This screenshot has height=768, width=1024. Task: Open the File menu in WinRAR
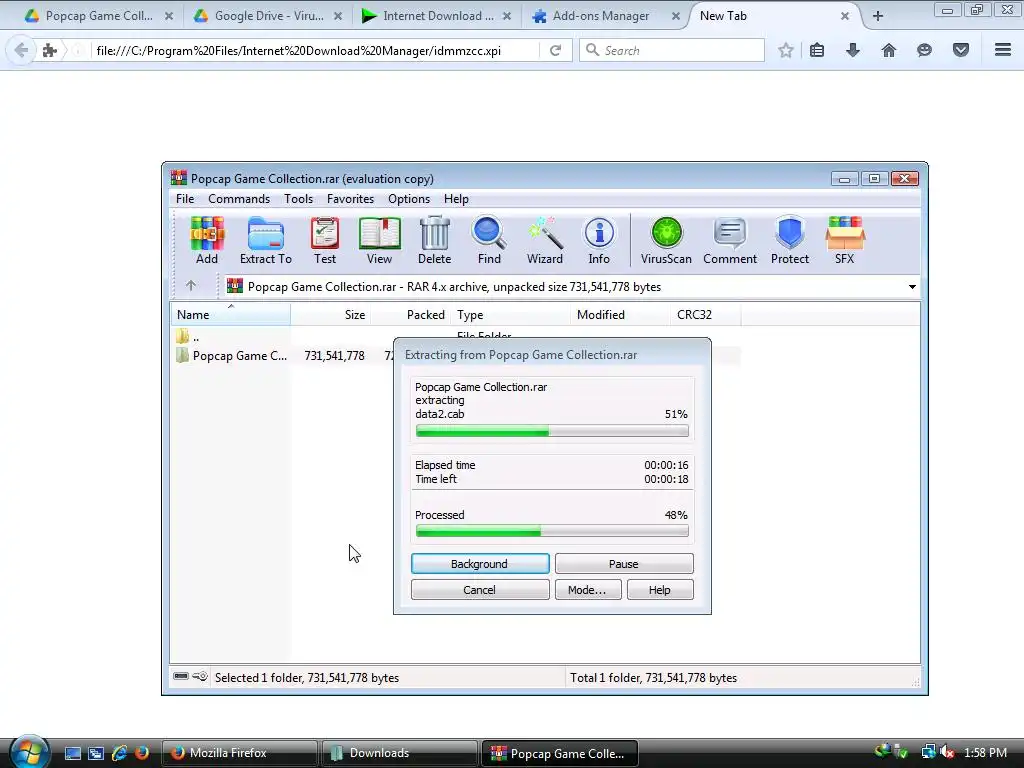coord(185,199)
